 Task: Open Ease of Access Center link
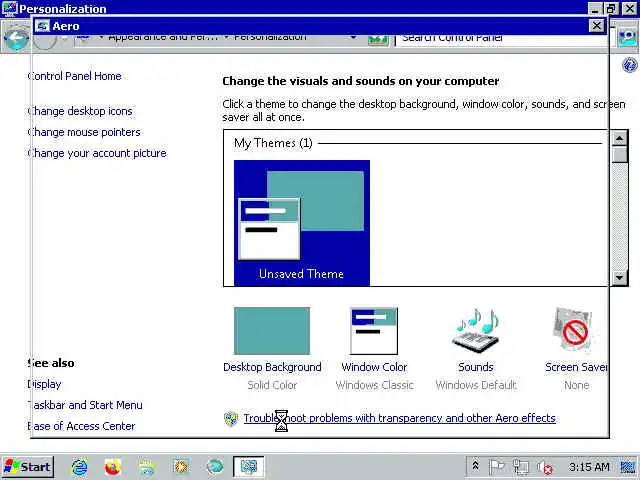point(81,426)
